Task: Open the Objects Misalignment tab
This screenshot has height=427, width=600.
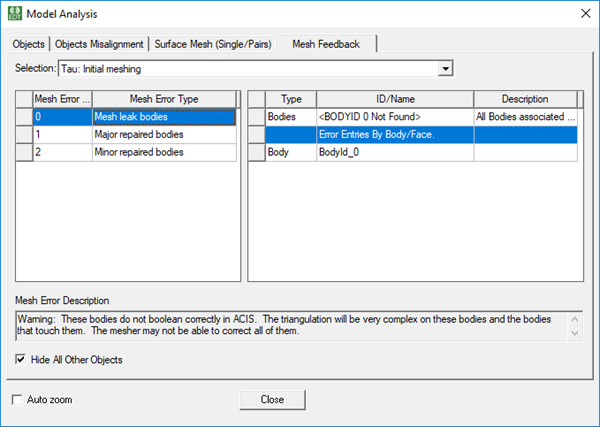Action: click(x=99, y=44)
